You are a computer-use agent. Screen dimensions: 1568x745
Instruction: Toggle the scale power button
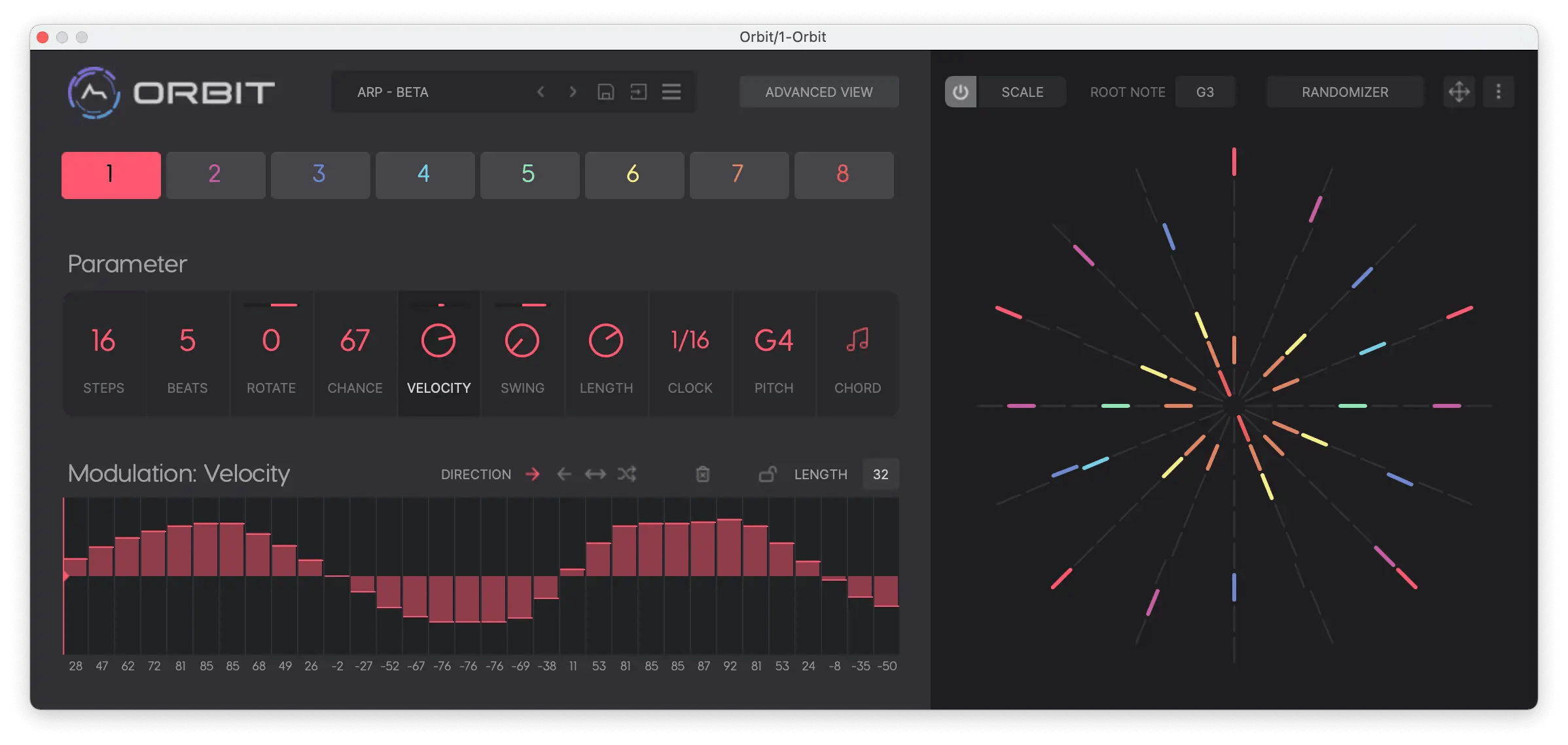coord(960,92)
